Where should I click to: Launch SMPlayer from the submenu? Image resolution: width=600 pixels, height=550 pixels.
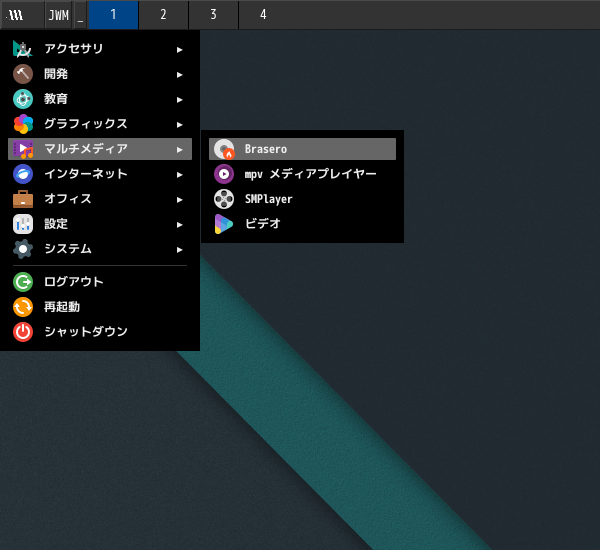[x=302, y=199]
